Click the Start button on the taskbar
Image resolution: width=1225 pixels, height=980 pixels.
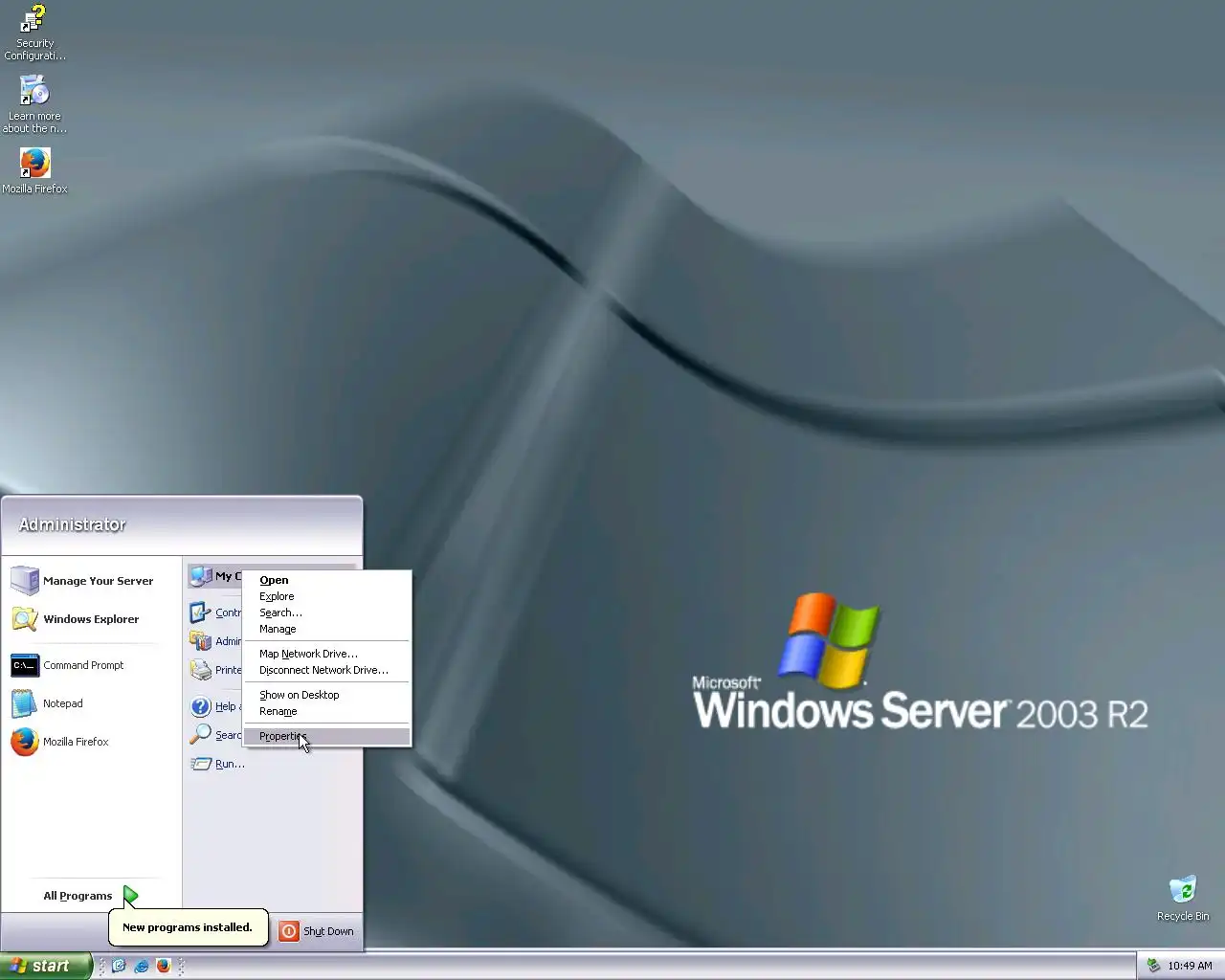(46, 966)
